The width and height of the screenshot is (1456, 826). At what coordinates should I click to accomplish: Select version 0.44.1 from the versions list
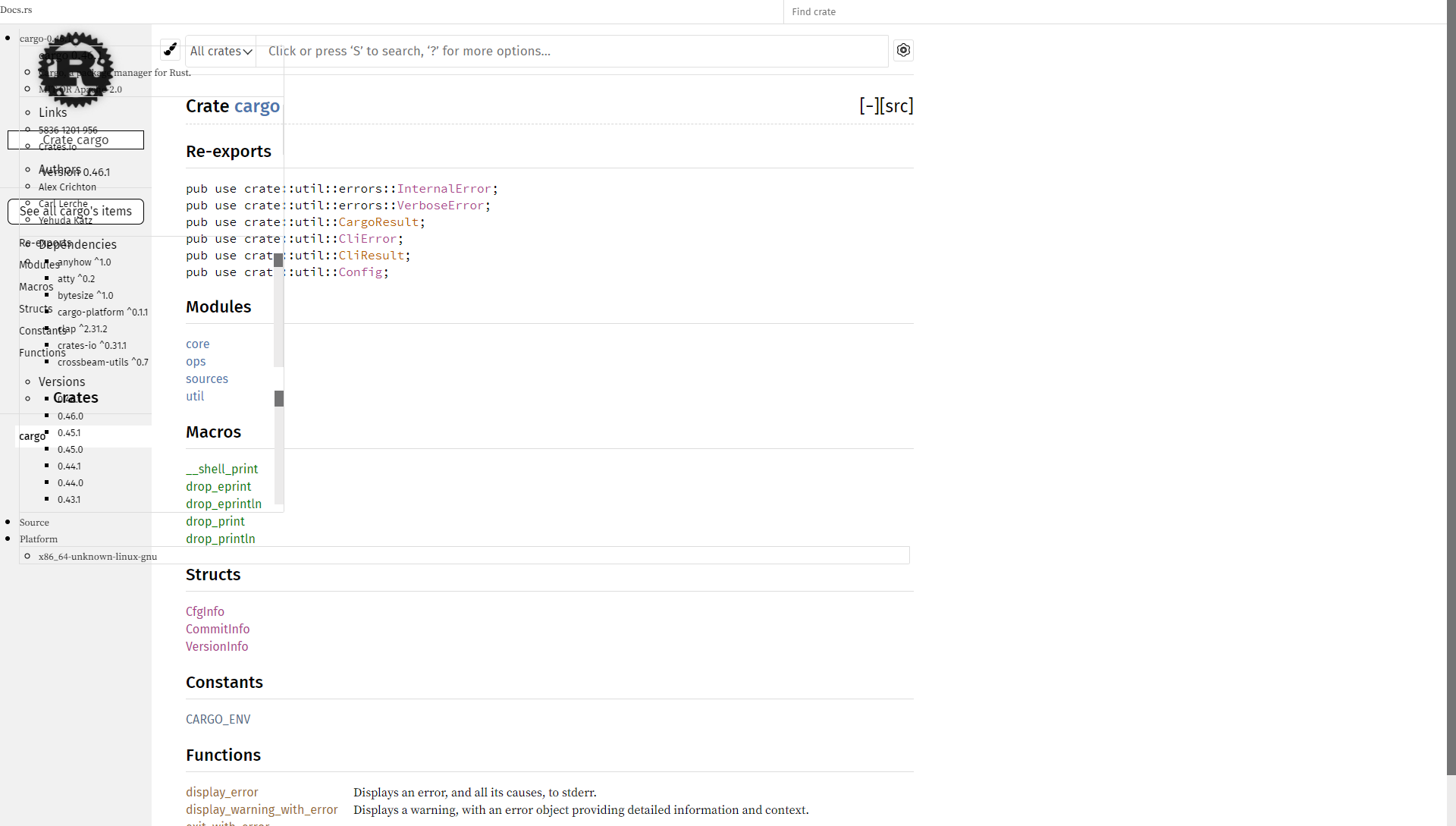(x=69, y=466)
